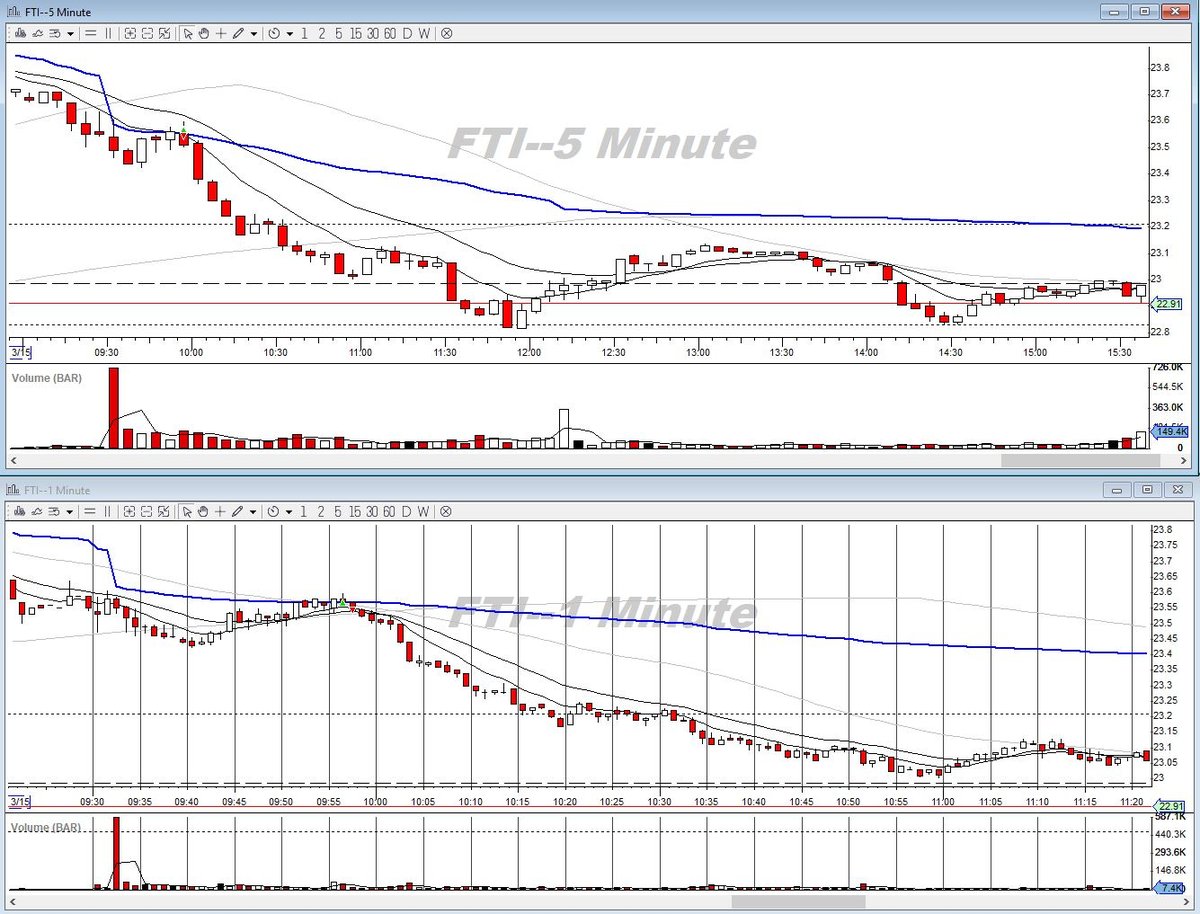
Task: Select the 5 interval in 1 Minute window
Action: (x=338, y=511)
